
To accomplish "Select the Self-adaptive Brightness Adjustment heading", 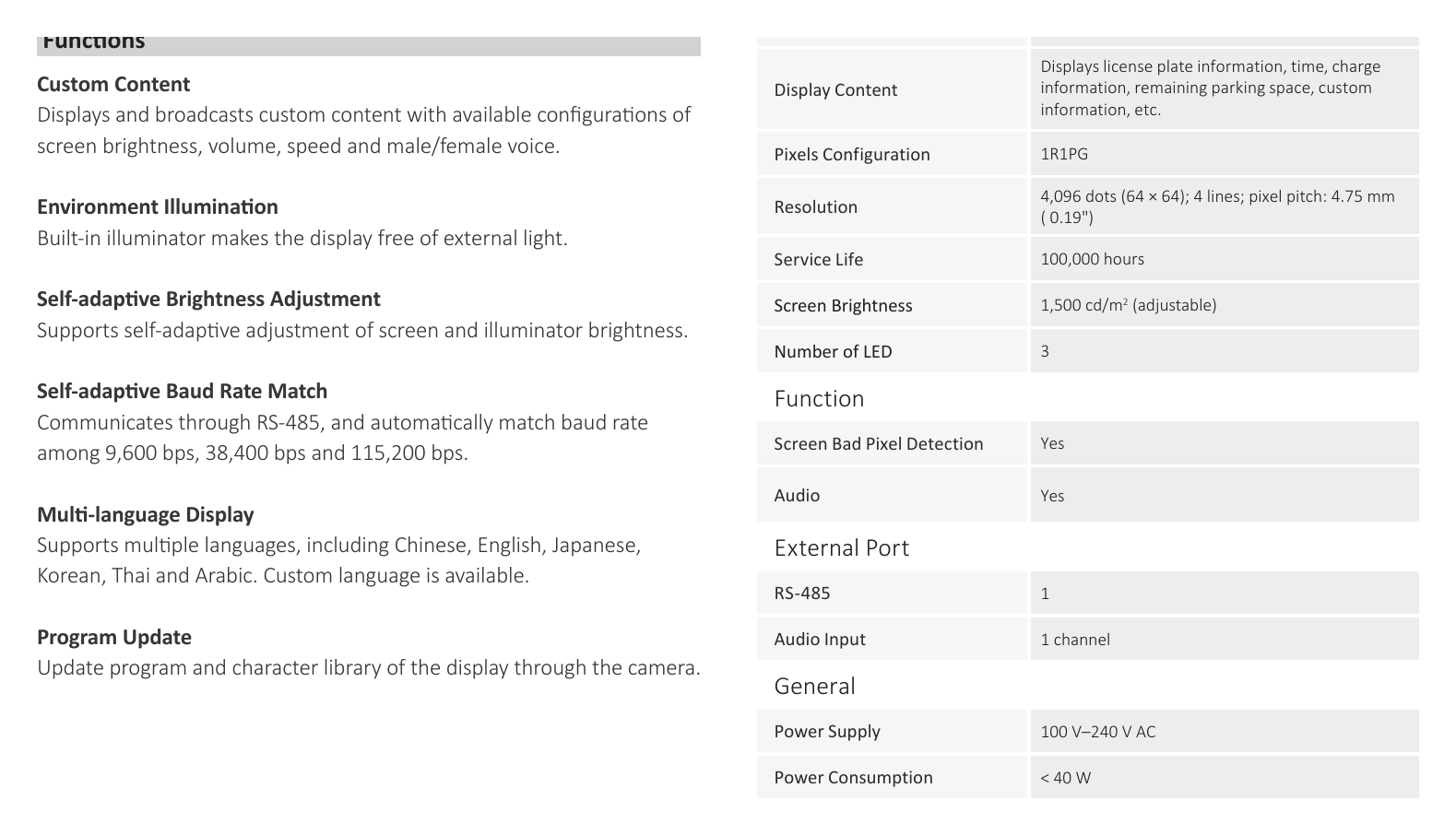I will 208,300.
